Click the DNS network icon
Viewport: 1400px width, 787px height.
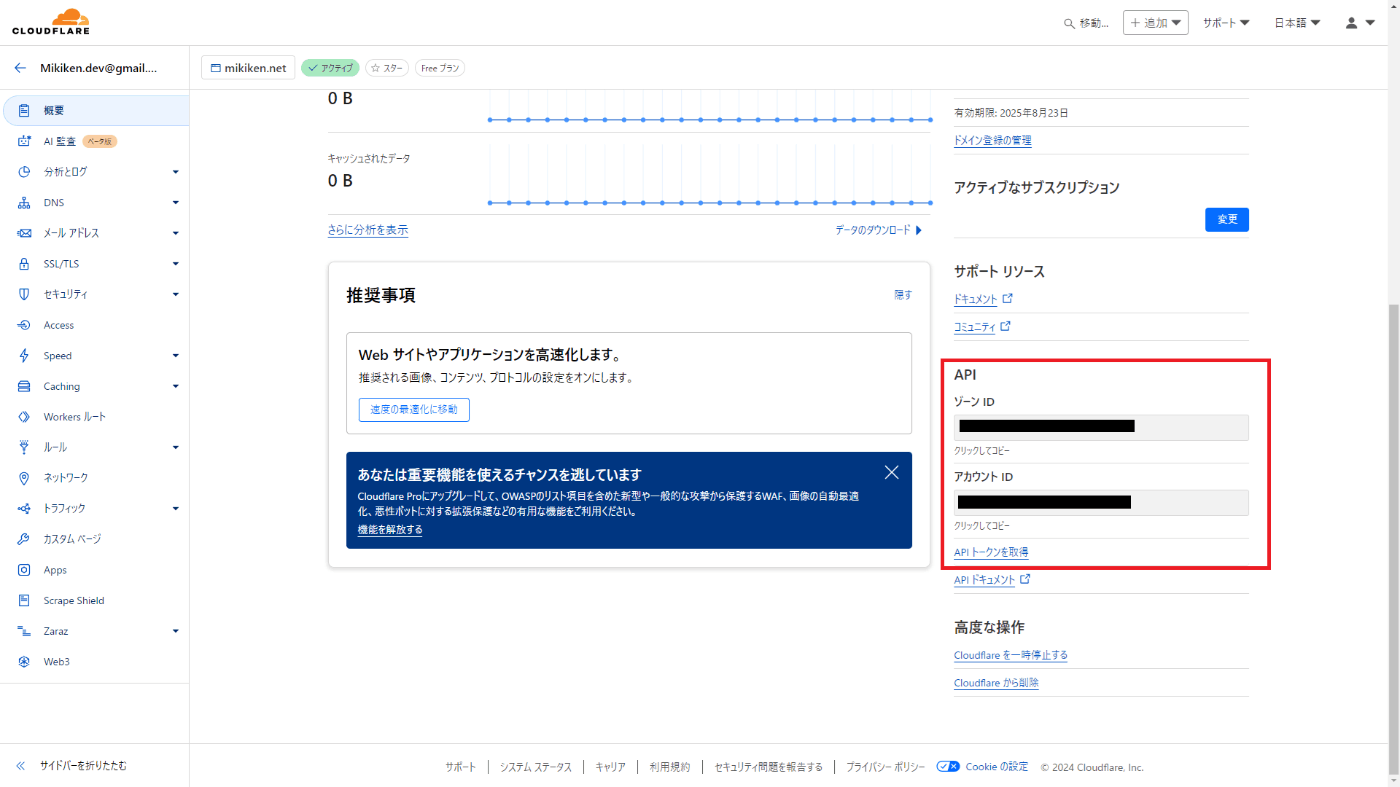[24, 203]
